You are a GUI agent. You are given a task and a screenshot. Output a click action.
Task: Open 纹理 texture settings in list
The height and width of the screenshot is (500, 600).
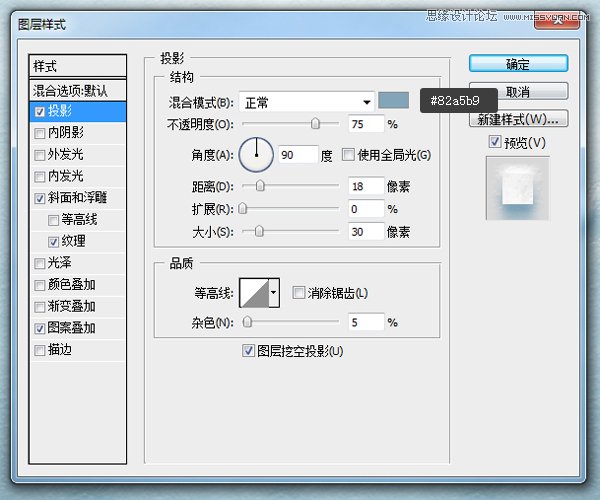73,241
